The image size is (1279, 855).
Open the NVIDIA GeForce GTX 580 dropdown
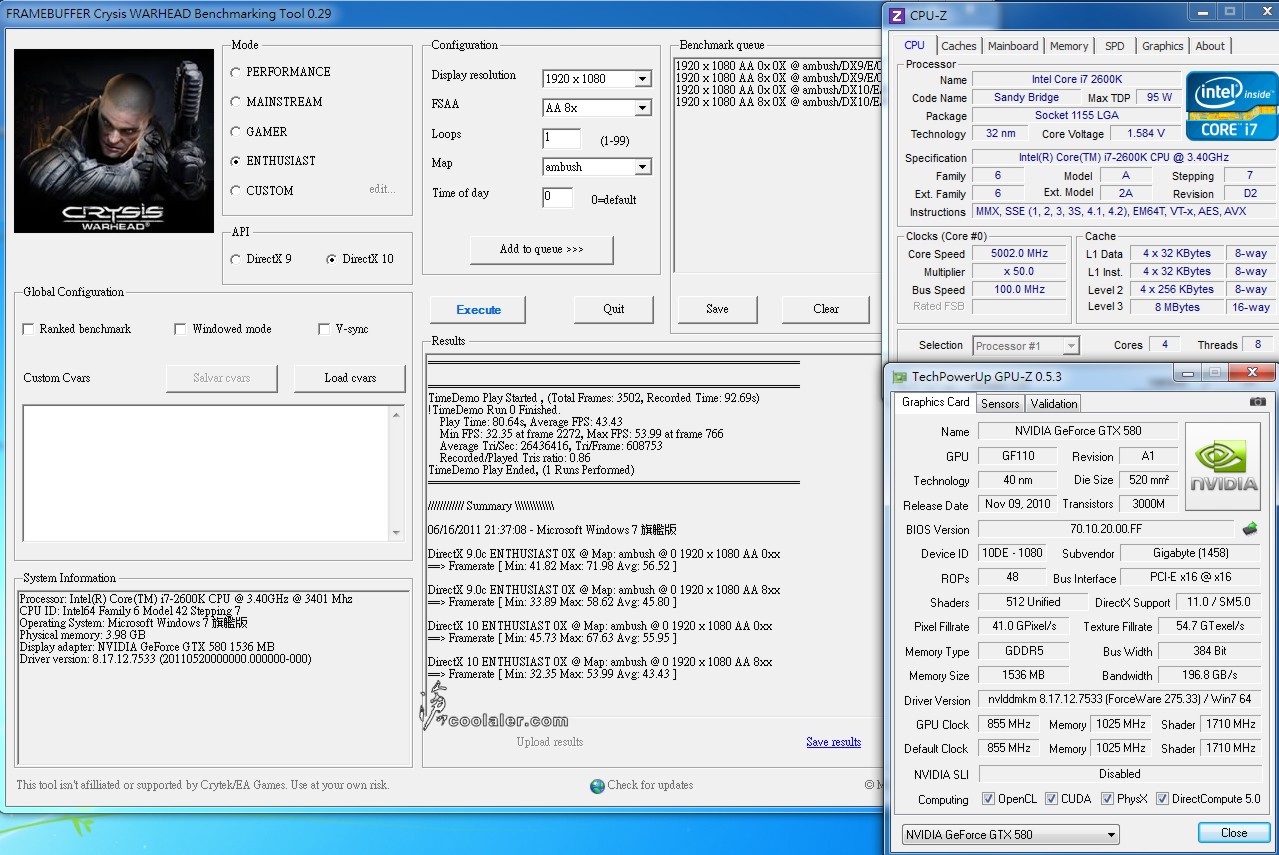coord(1010,835)
